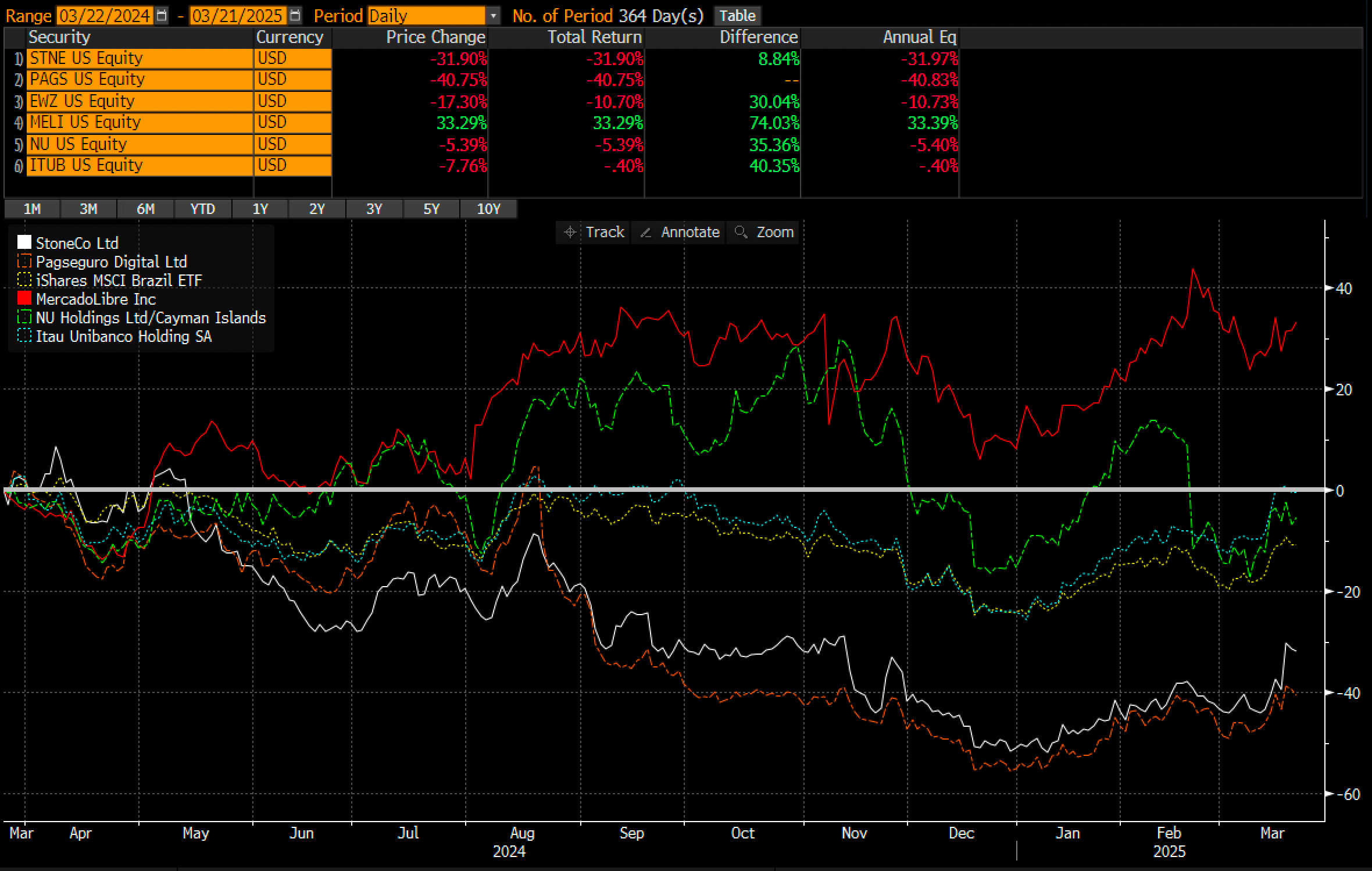The image size is (1372, 871).
Task: Click the Itau Unibanco legend marker icon
Action: tap(24, 336)
